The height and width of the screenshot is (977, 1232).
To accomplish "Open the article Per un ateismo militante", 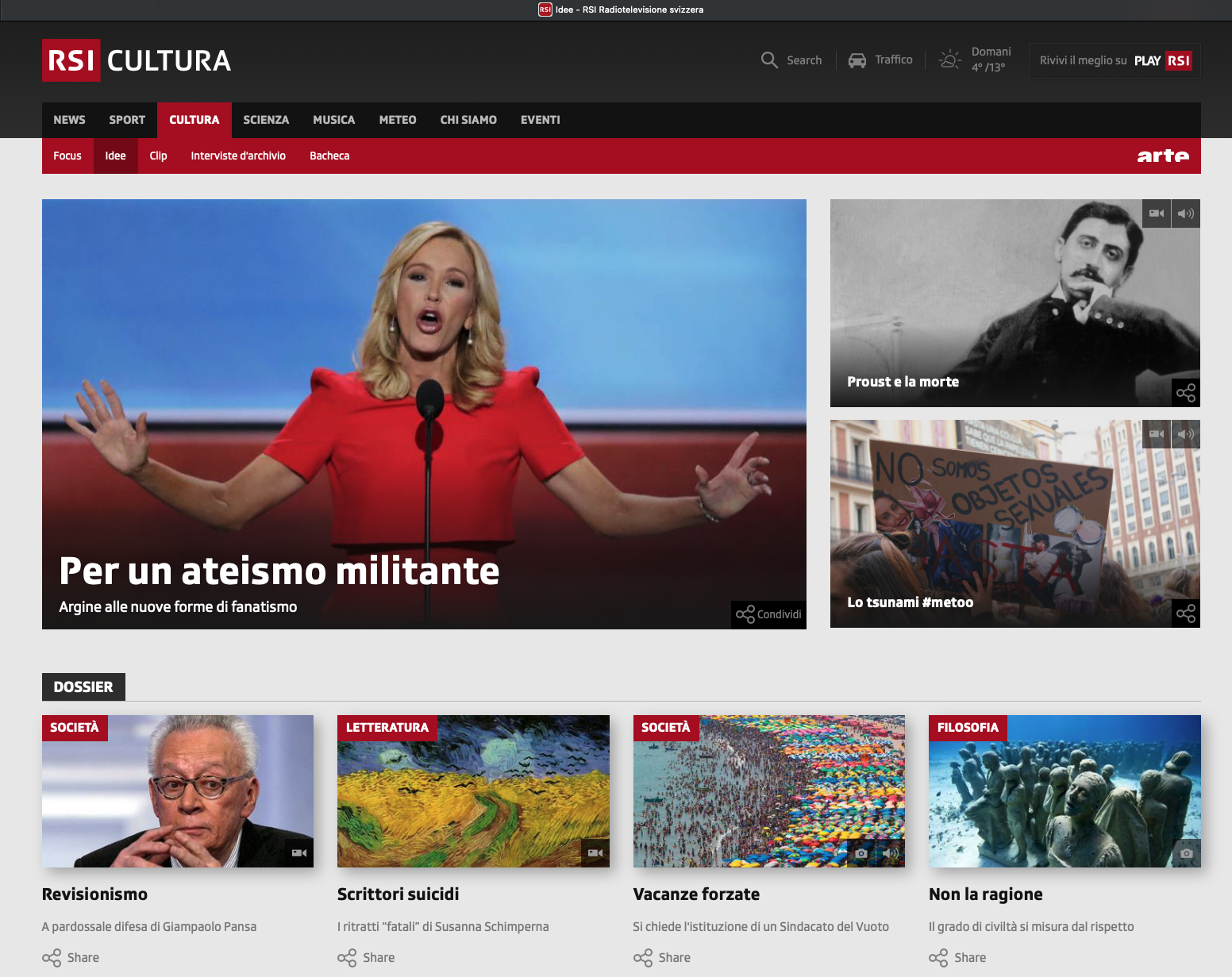I will 279,570.
